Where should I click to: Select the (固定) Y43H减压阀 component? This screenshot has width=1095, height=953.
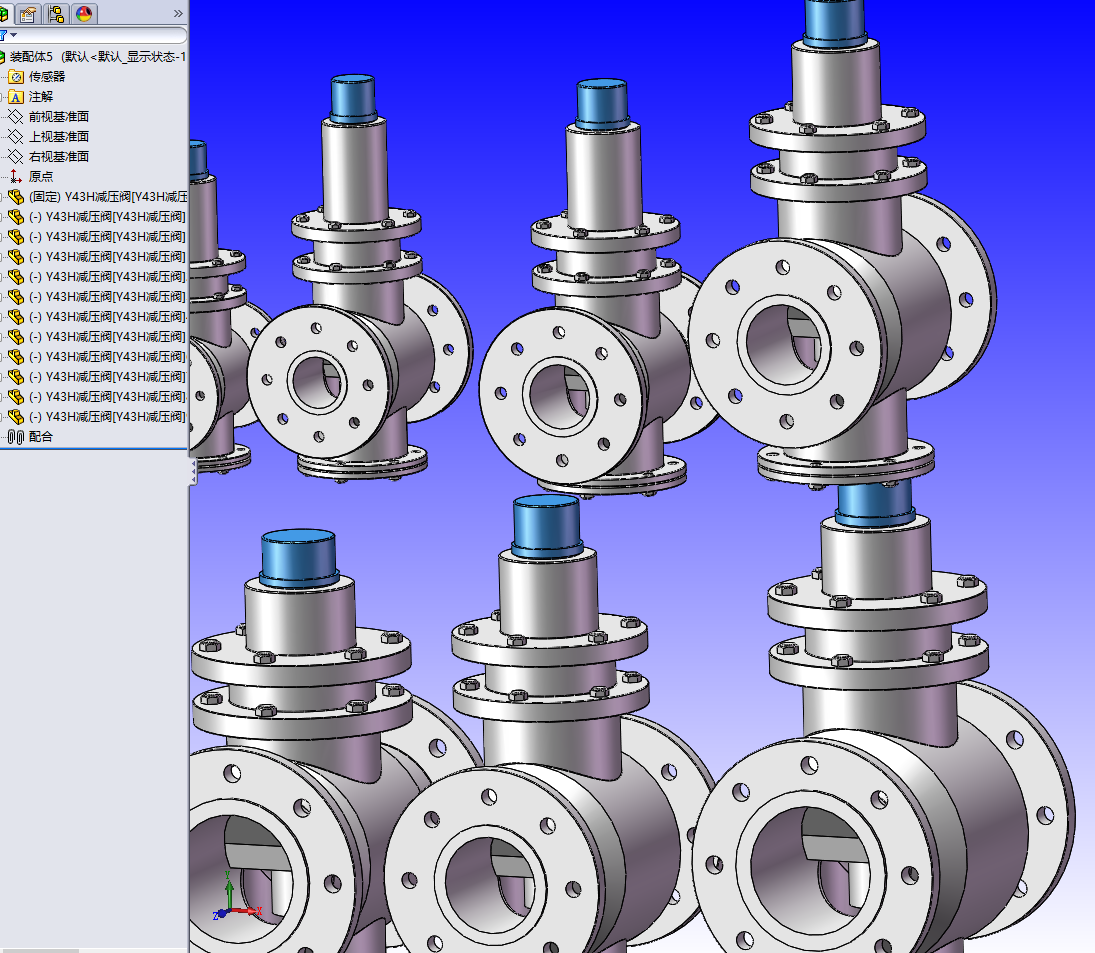click(x=98, y=197)
